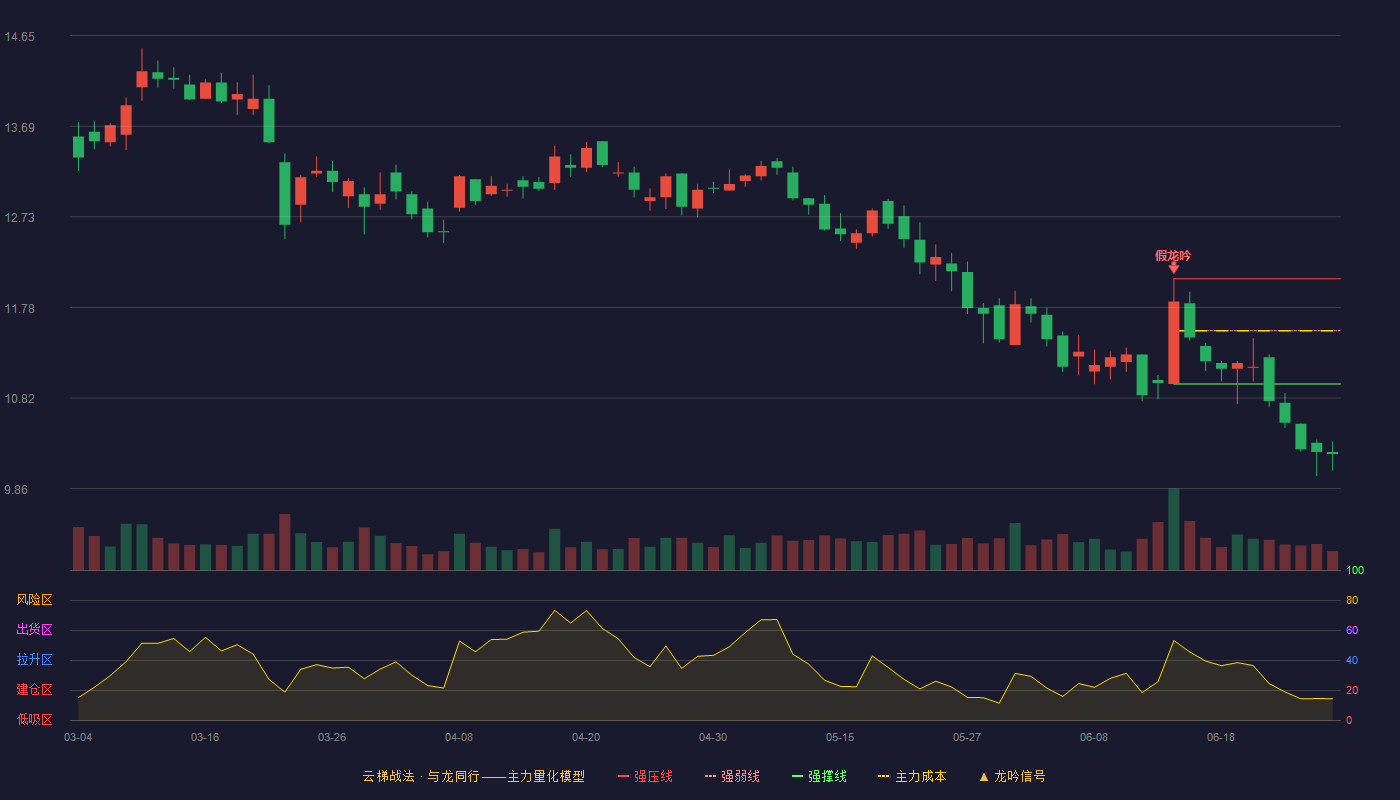Click the 04-20 date axis label
Image resolution: width=1400 pixels, height=800 pixels.
[586, 737]
